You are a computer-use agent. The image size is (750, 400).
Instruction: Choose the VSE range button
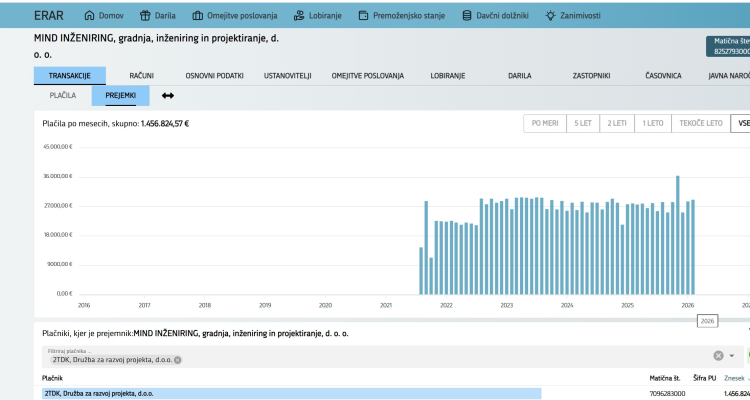coord(741,123)
